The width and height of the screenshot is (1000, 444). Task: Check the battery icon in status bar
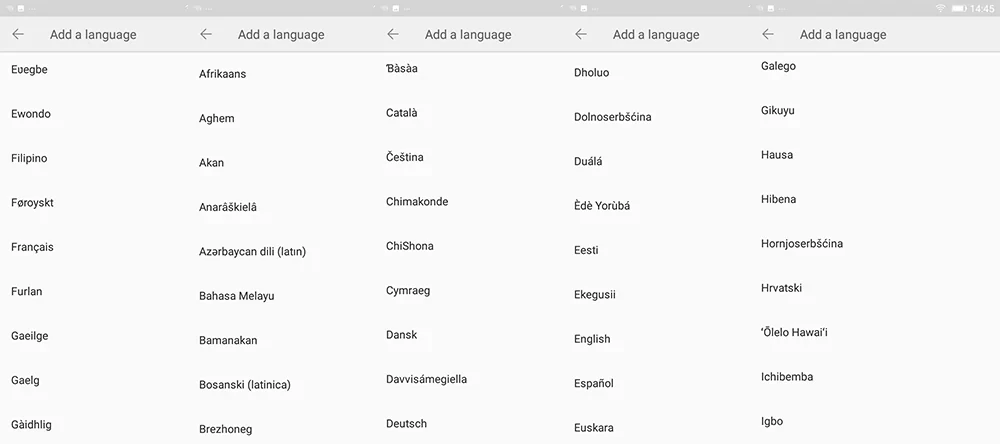[959, 8]
